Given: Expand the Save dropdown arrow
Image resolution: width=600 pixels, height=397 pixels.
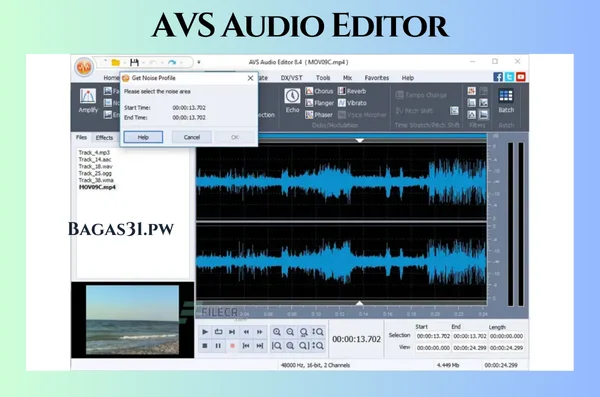Looking at the screenshot, I should coord(143,62).
